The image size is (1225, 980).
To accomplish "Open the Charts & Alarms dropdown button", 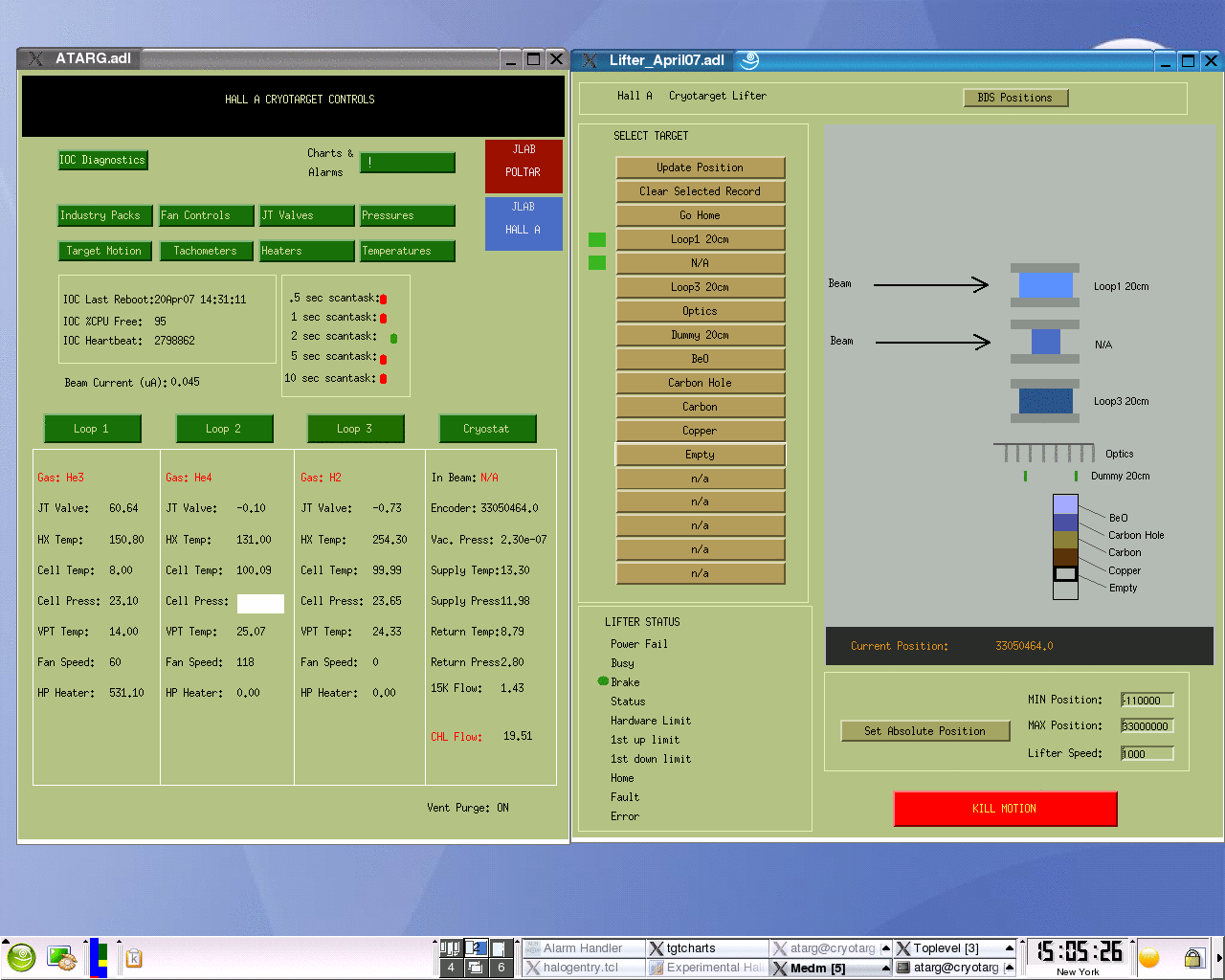I will (407, 163).
